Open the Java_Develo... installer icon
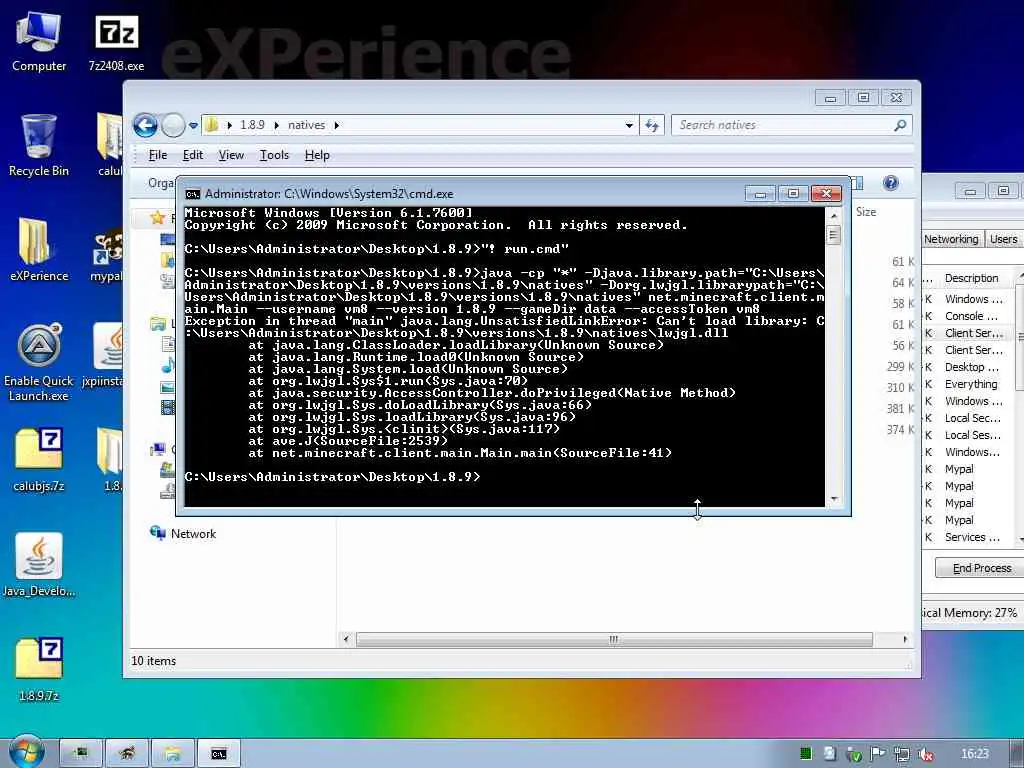This screenshot has height=768, width=1024. point(39,565)
